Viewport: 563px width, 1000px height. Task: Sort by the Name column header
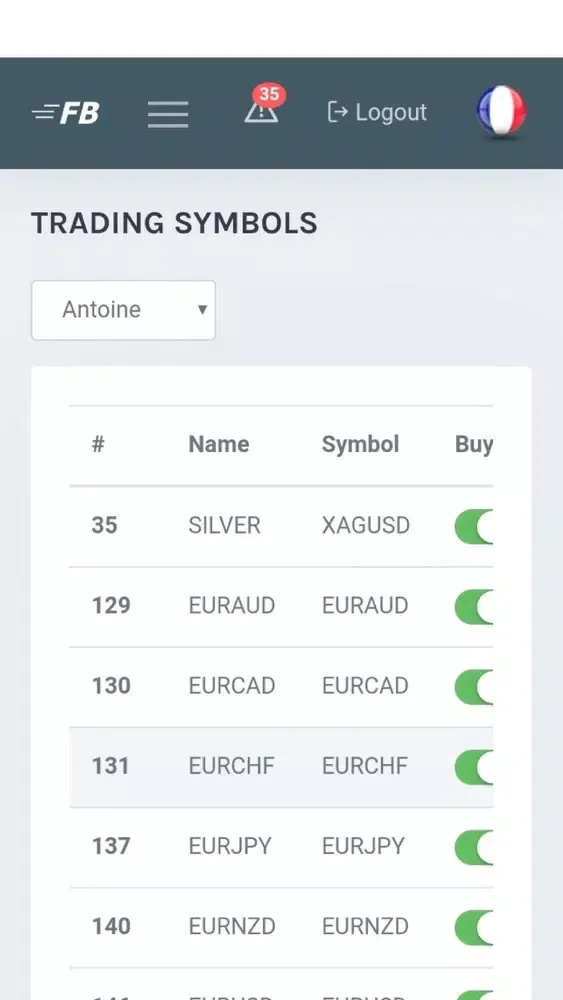pyautogui.click(x=219, y=445)
